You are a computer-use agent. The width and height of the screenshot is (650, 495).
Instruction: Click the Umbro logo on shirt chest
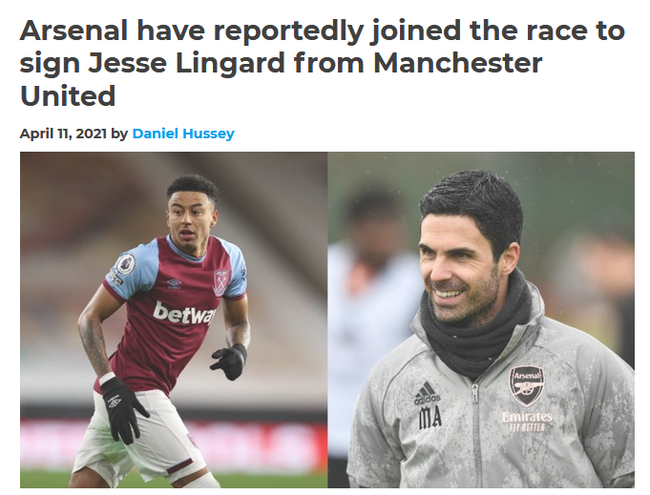coord(175,284)
